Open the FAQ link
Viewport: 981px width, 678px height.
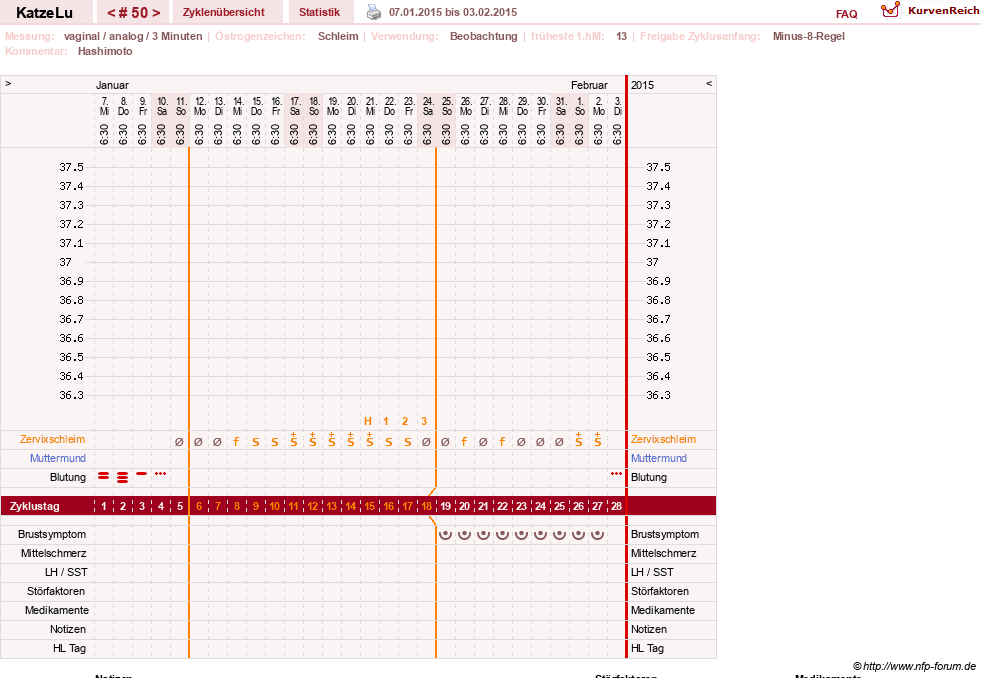(846, 14)
